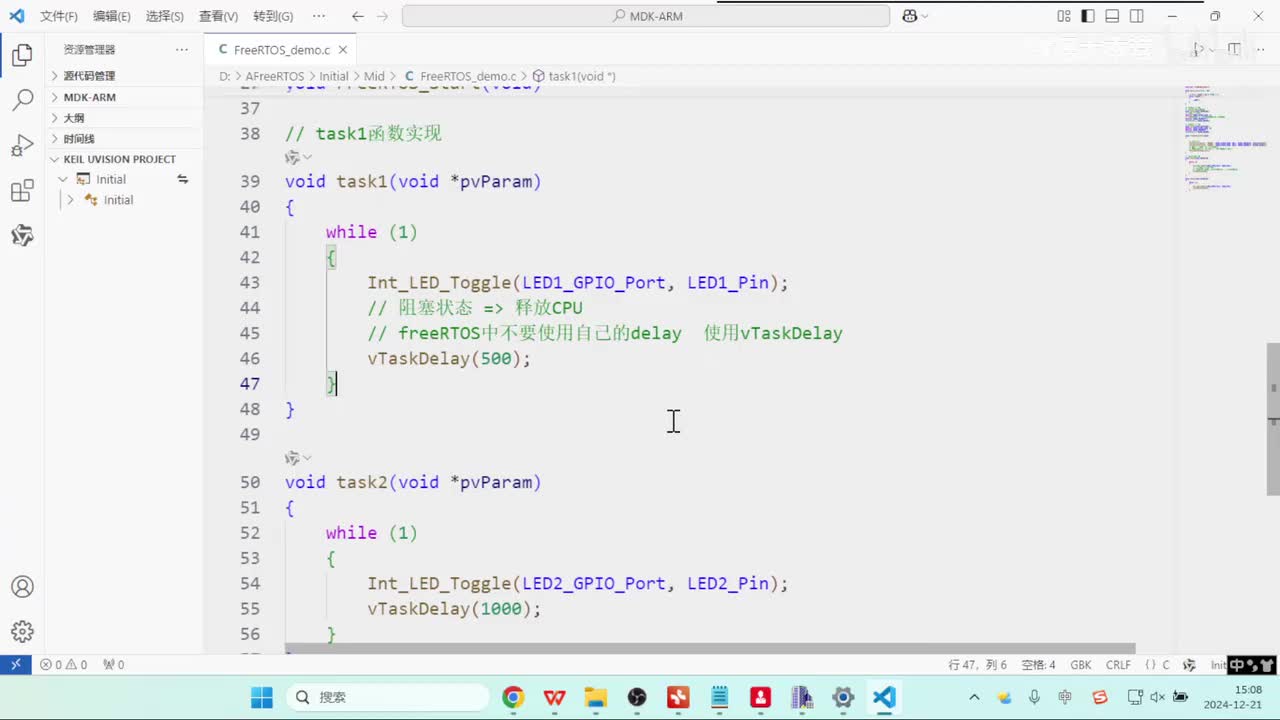The width and height of the screenshot is (1280, 720).
Task: Open the Search view in activity bar
Action: [x=22, y=100]
